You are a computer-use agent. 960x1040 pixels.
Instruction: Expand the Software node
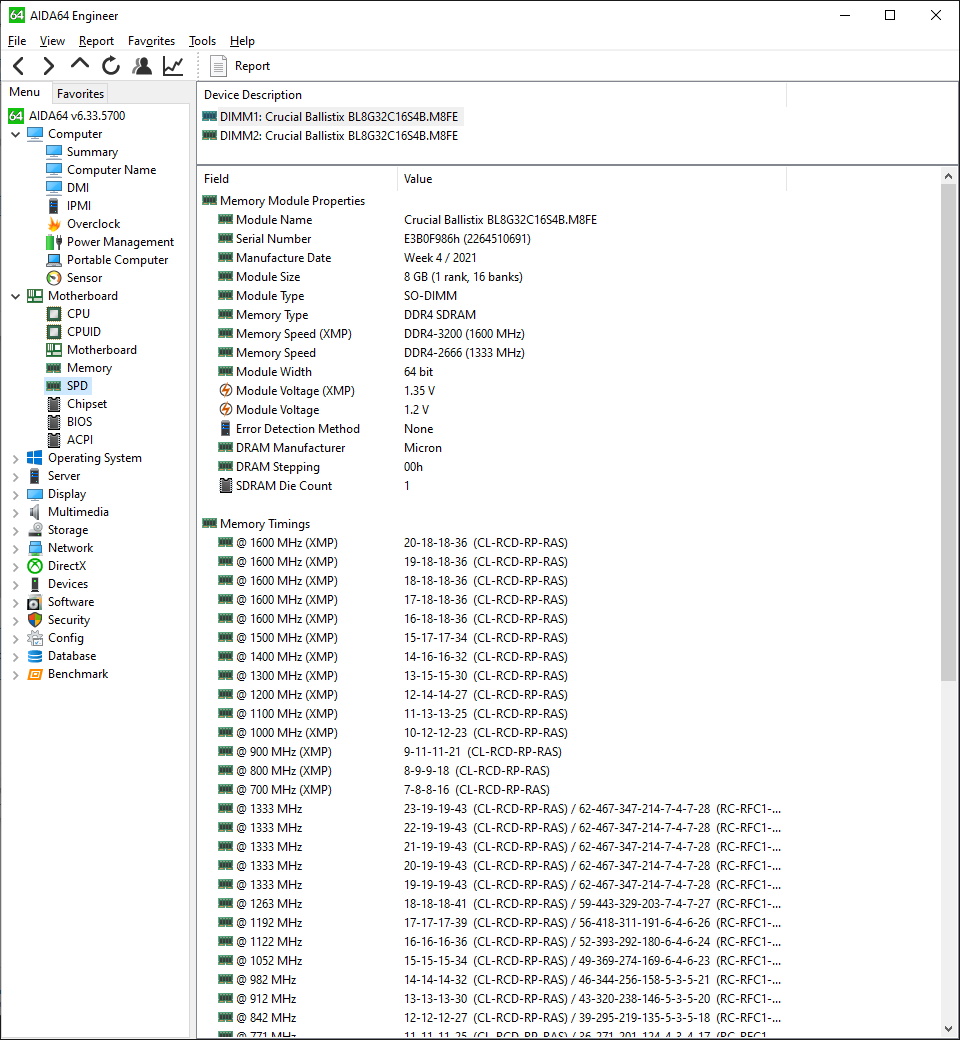(15, 602)
